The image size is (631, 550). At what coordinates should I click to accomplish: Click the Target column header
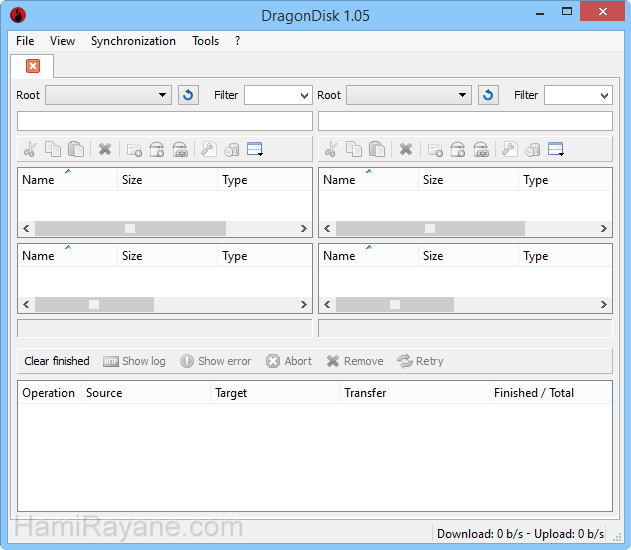tap(275, 393)
